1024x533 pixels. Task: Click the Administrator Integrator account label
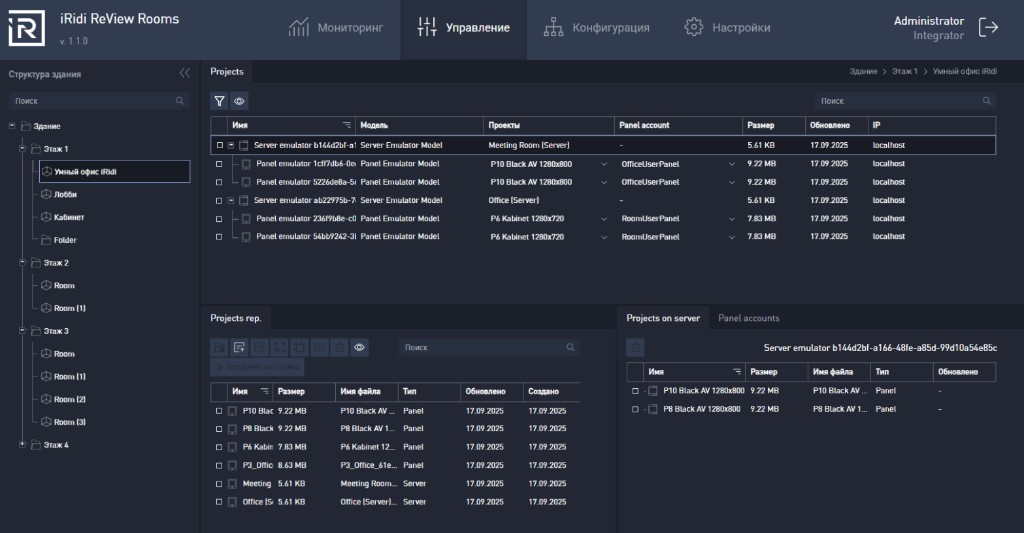pyautogui.click(x=929, y=27)
